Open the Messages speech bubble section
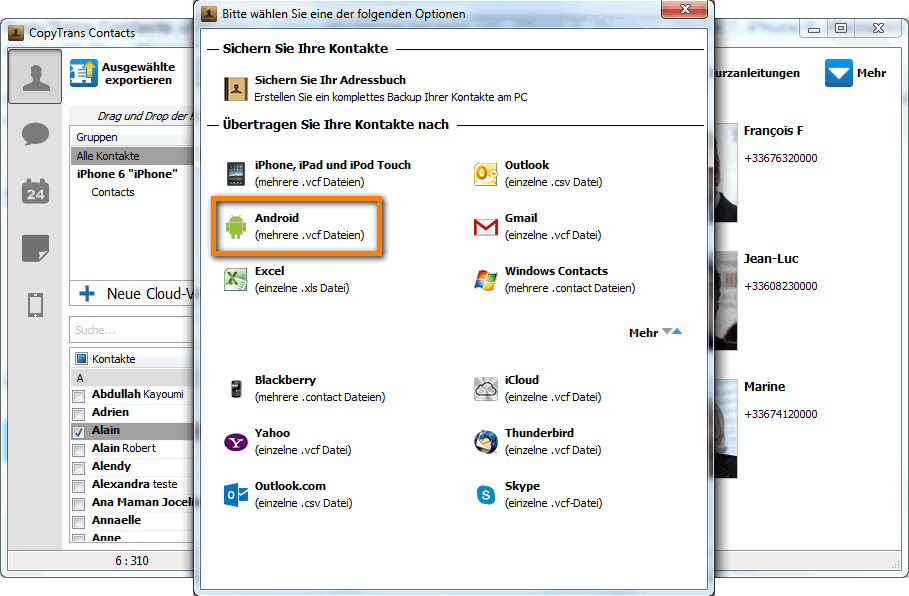This screenshot has width=909, height=596. point(35,135)
